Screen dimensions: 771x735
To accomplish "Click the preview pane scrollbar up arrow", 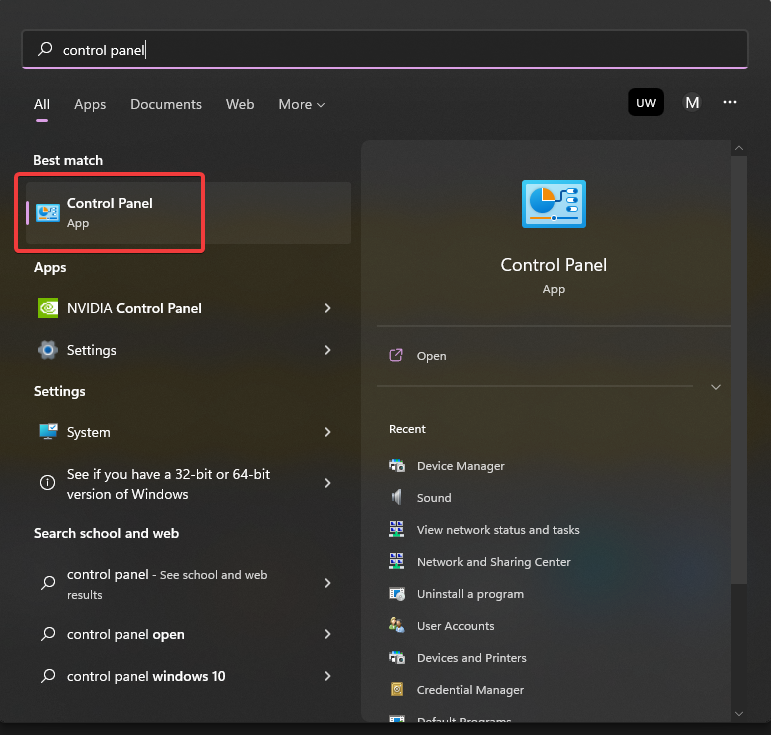I will [x=739, y=148].
